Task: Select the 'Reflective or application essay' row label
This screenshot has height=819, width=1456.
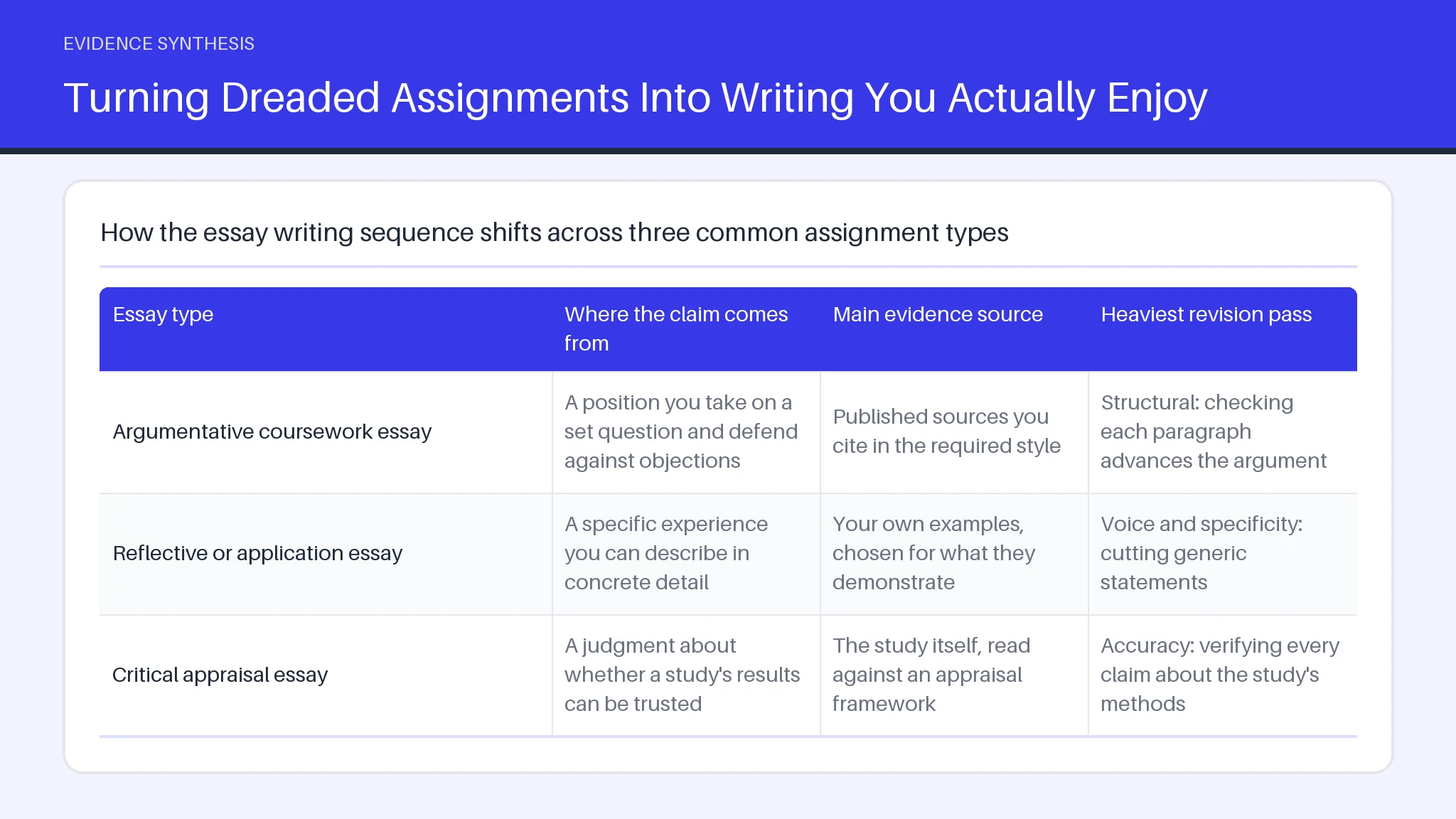Action: tap(326, 554)
